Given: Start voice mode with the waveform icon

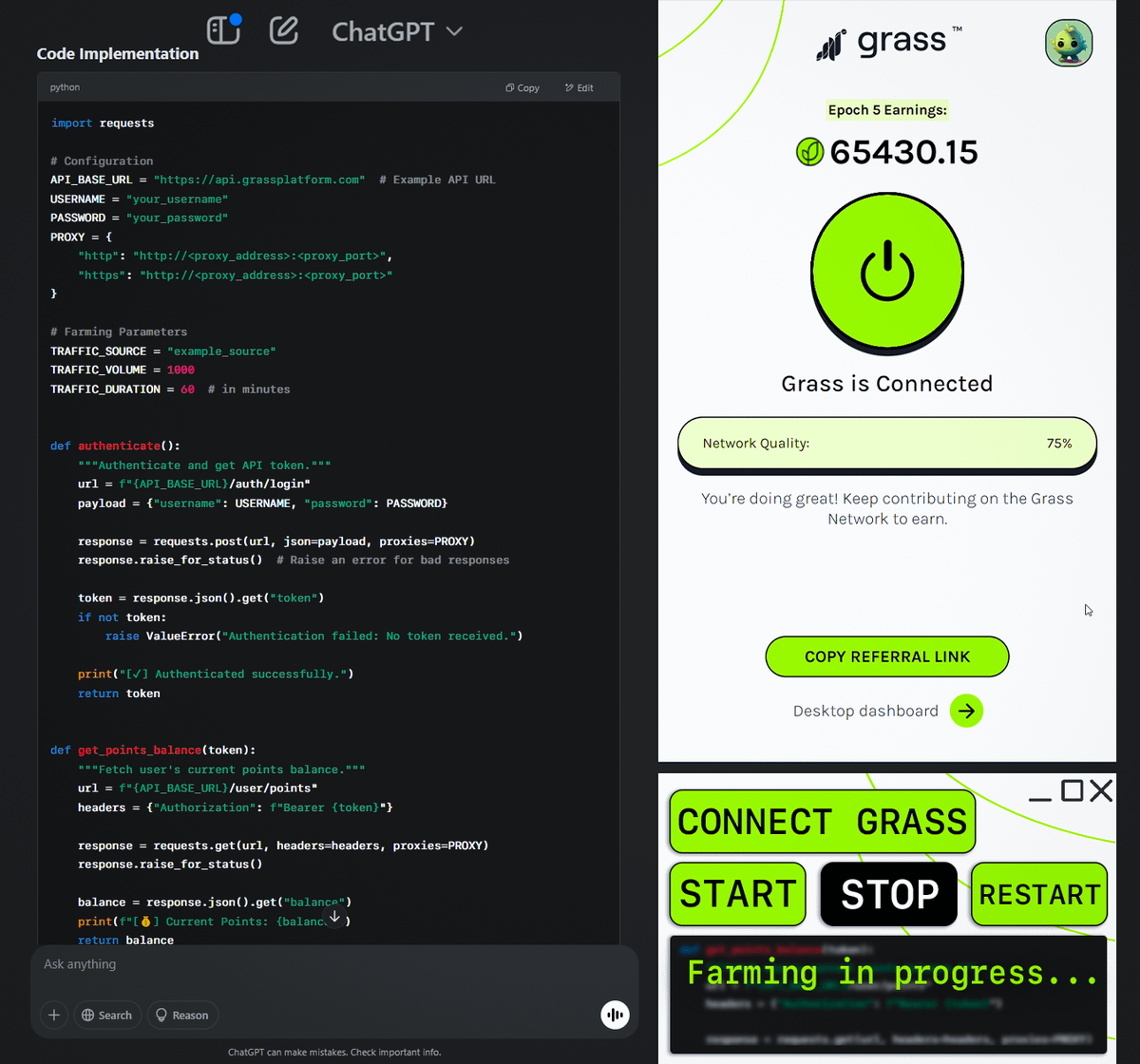Looking at the screenshot, I should point(616,1016).
